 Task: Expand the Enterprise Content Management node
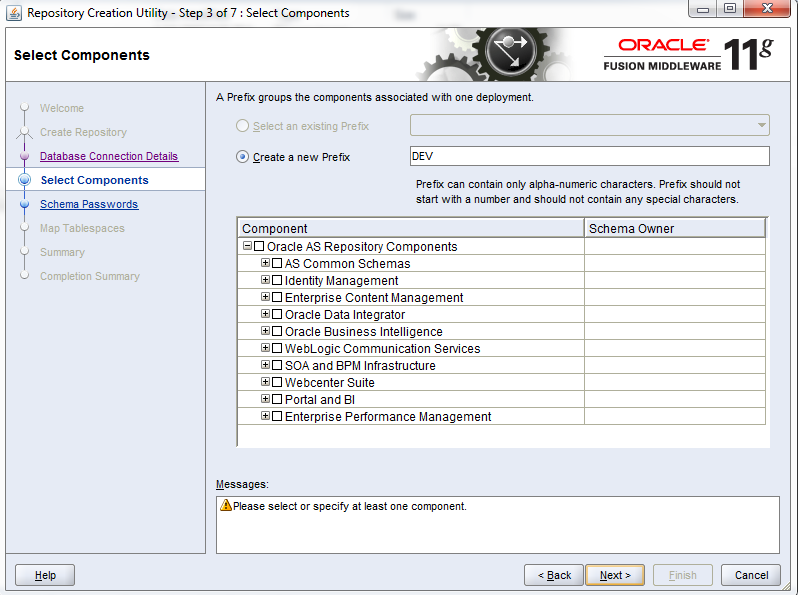265,297
